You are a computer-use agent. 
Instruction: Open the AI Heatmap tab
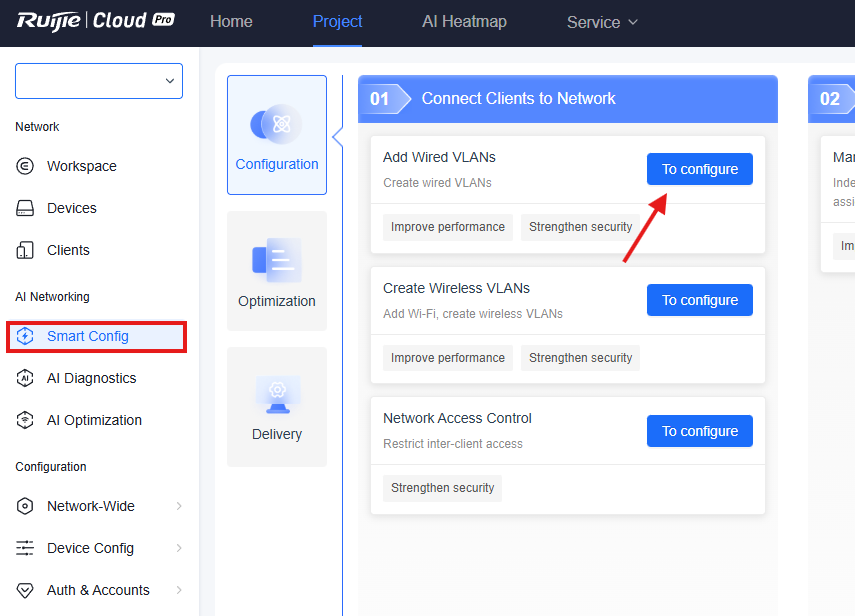pyautogui.click(x=464, y=22)
